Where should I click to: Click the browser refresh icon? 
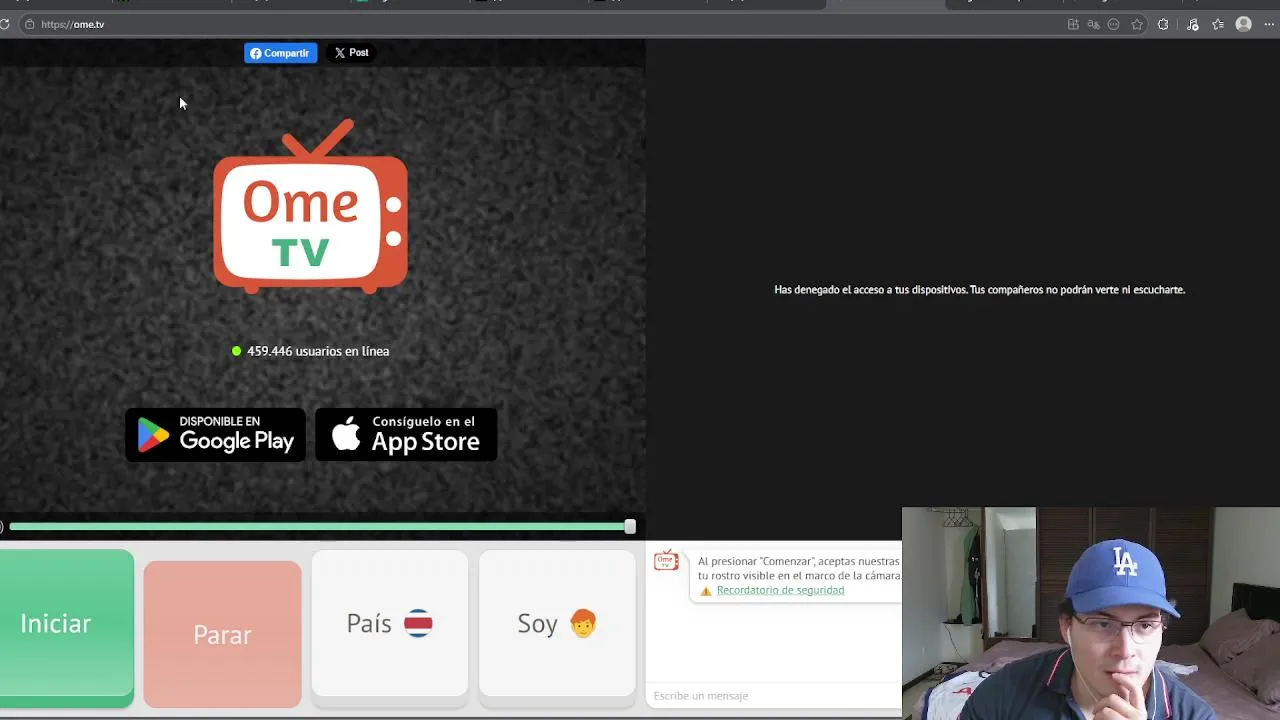coord(4,24)
